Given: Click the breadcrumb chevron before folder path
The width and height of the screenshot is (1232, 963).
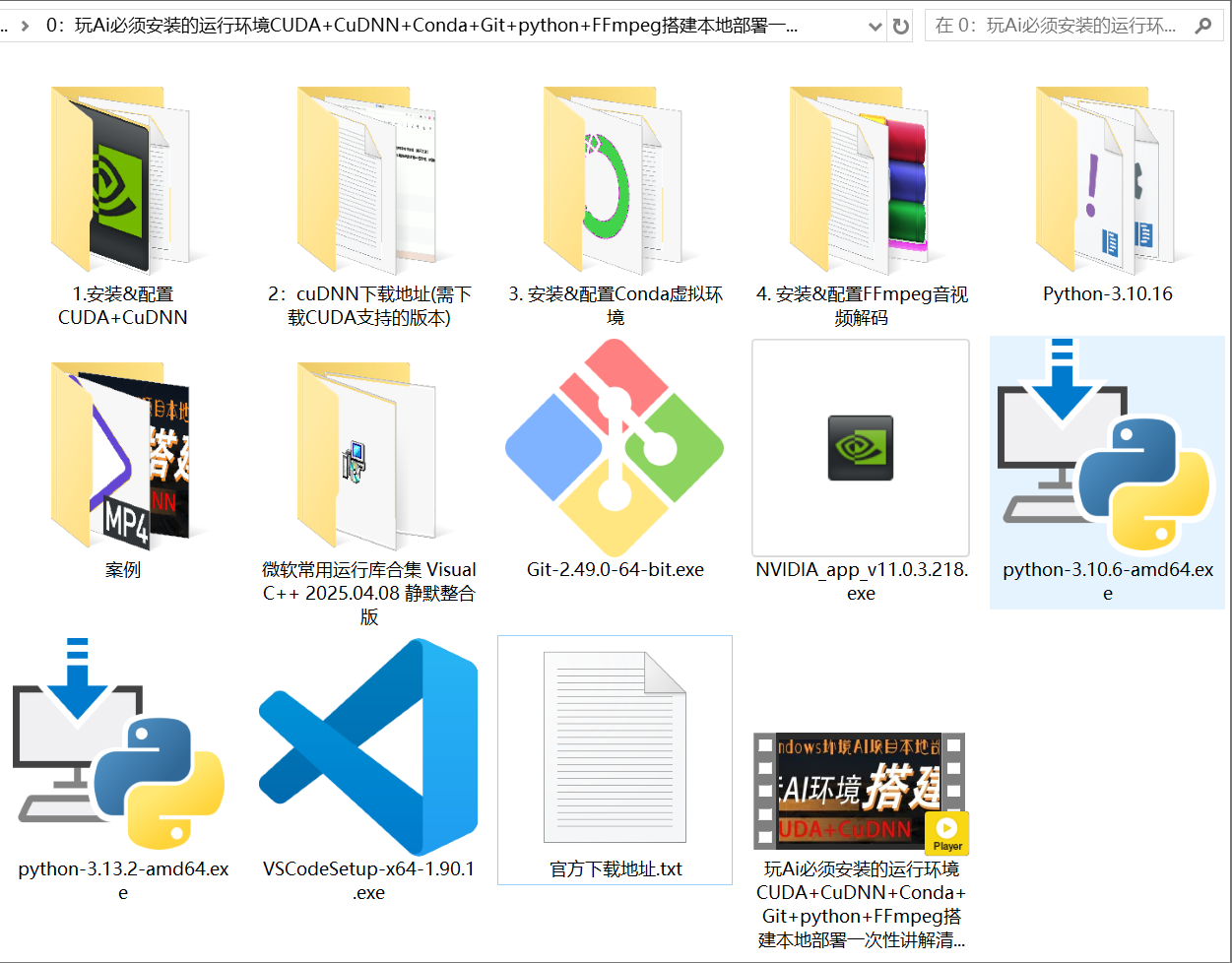Looking at the screenshot, I should [27, 26].
